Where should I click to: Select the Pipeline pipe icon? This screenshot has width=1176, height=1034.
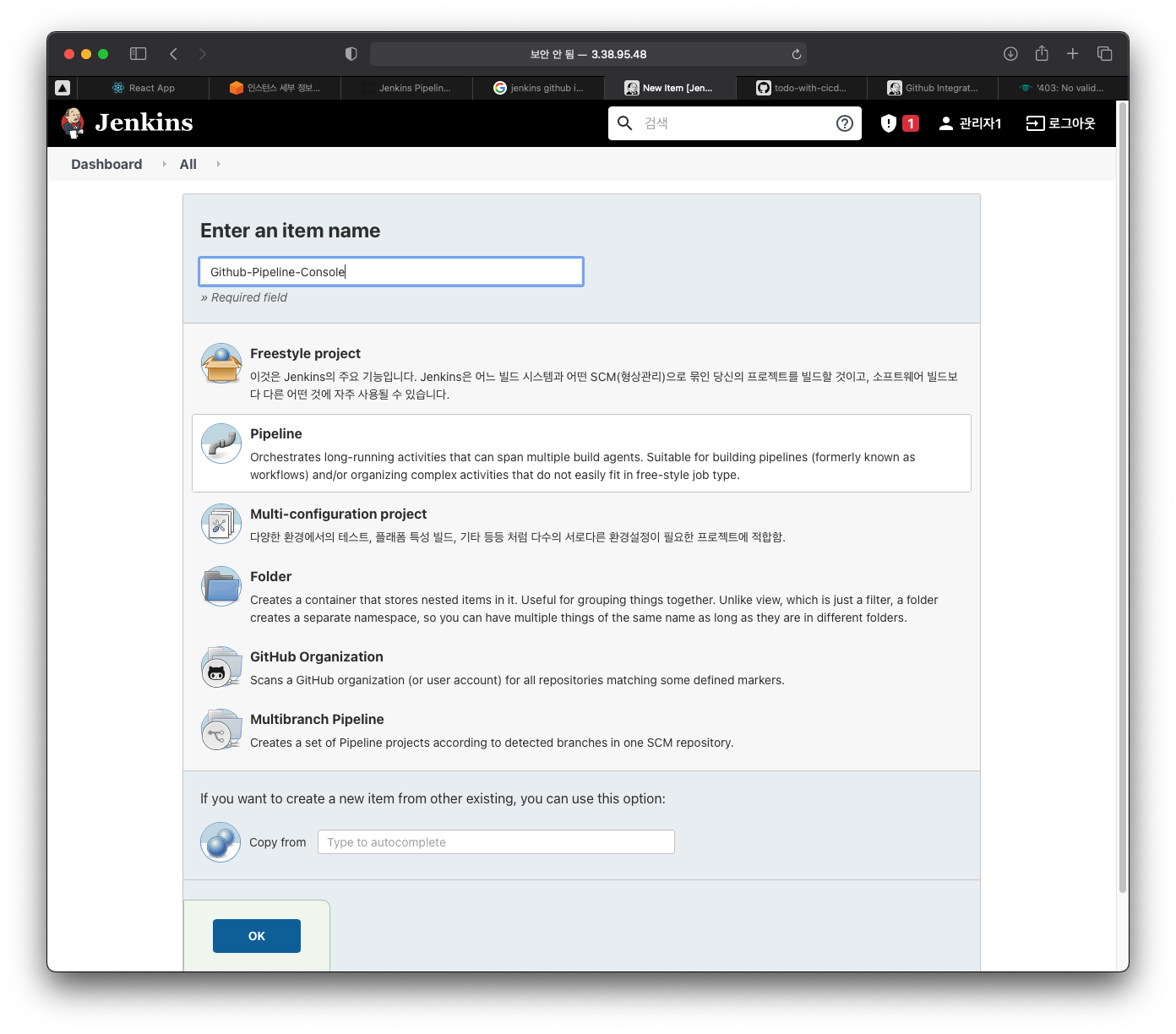click(221, 444)
